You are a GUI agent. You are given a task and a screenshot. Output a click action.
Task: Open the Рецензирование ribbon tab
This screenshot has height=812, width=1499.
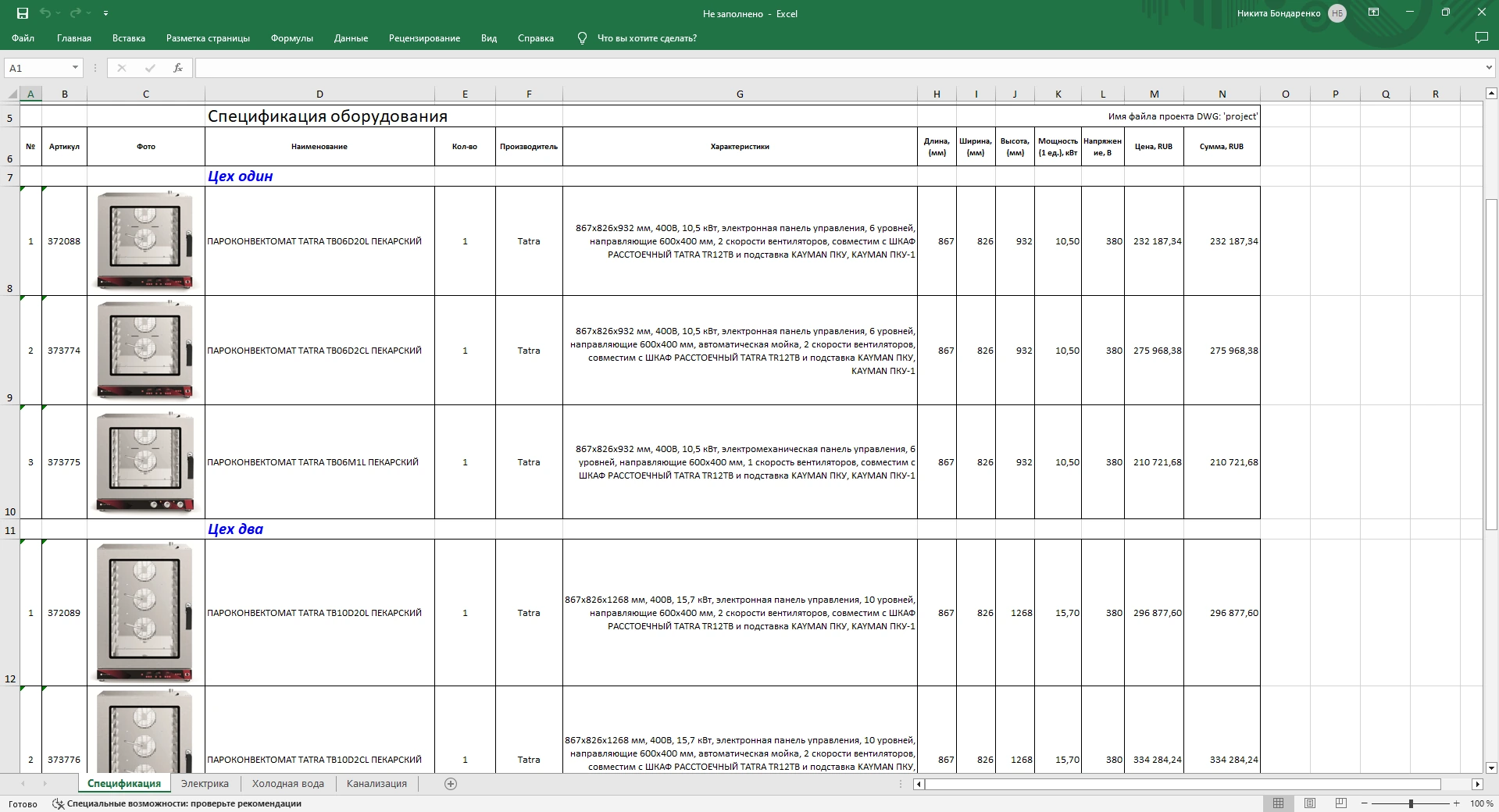pyautogui.click(x=424, y=38)
